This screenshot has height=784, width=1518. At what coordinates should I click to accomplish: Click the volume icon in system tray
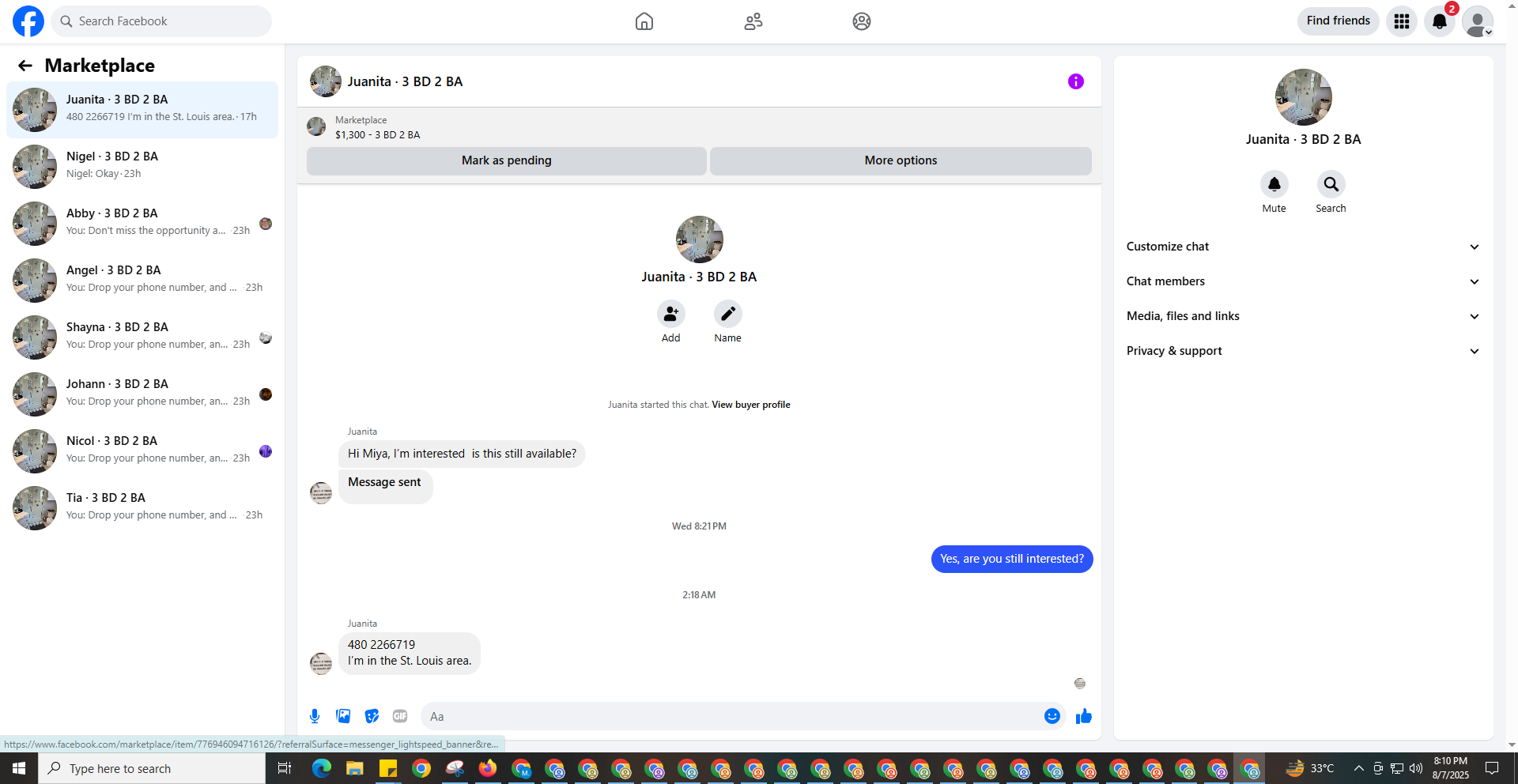(x=1416, y=768)
